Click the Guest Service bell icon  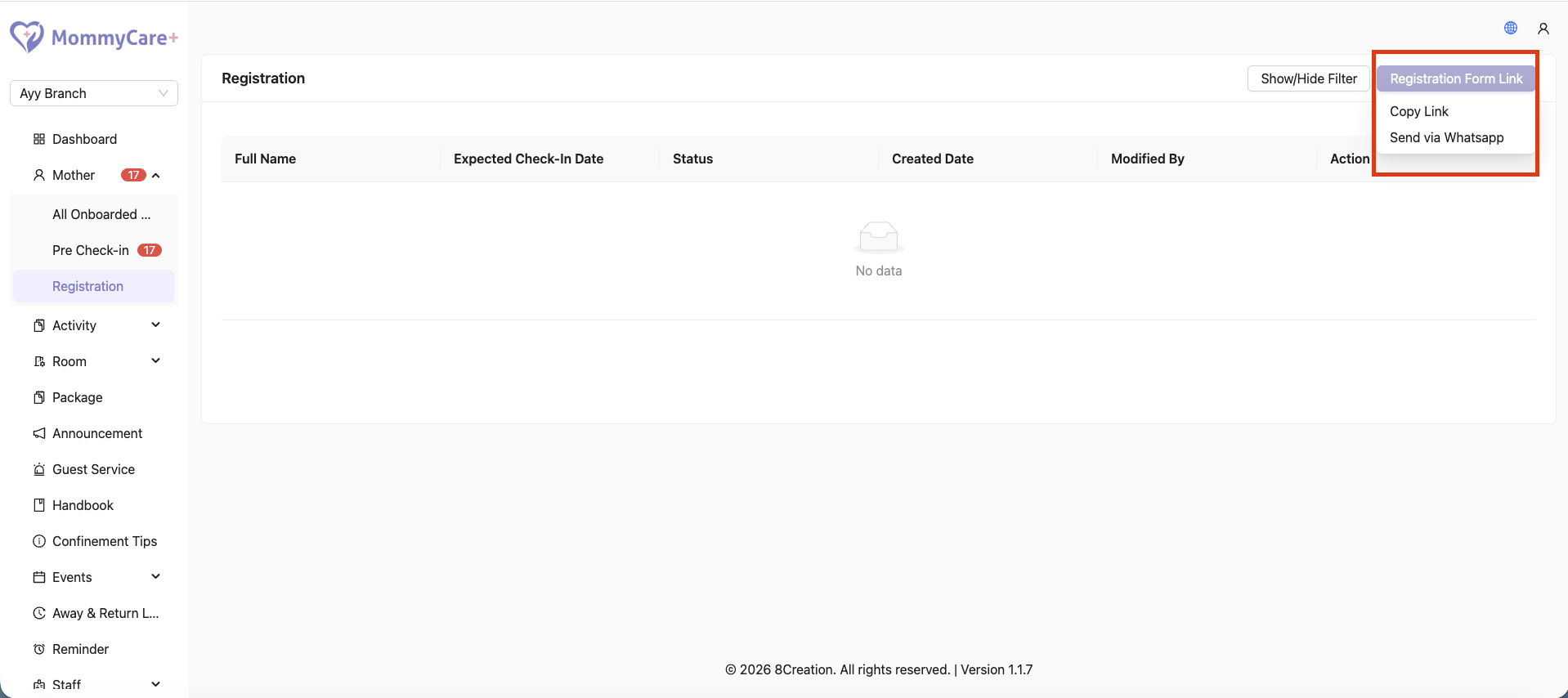click(38, 469)
